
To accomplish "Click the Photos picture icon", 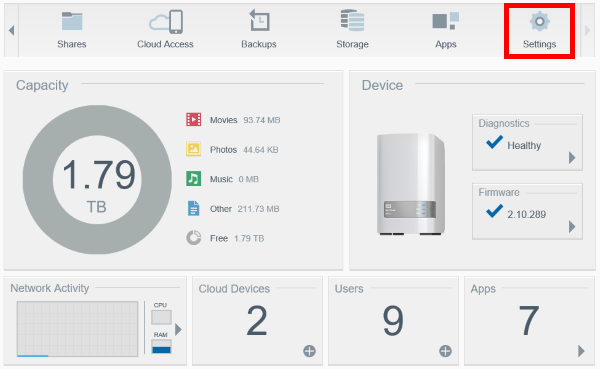I will (194, 149).
